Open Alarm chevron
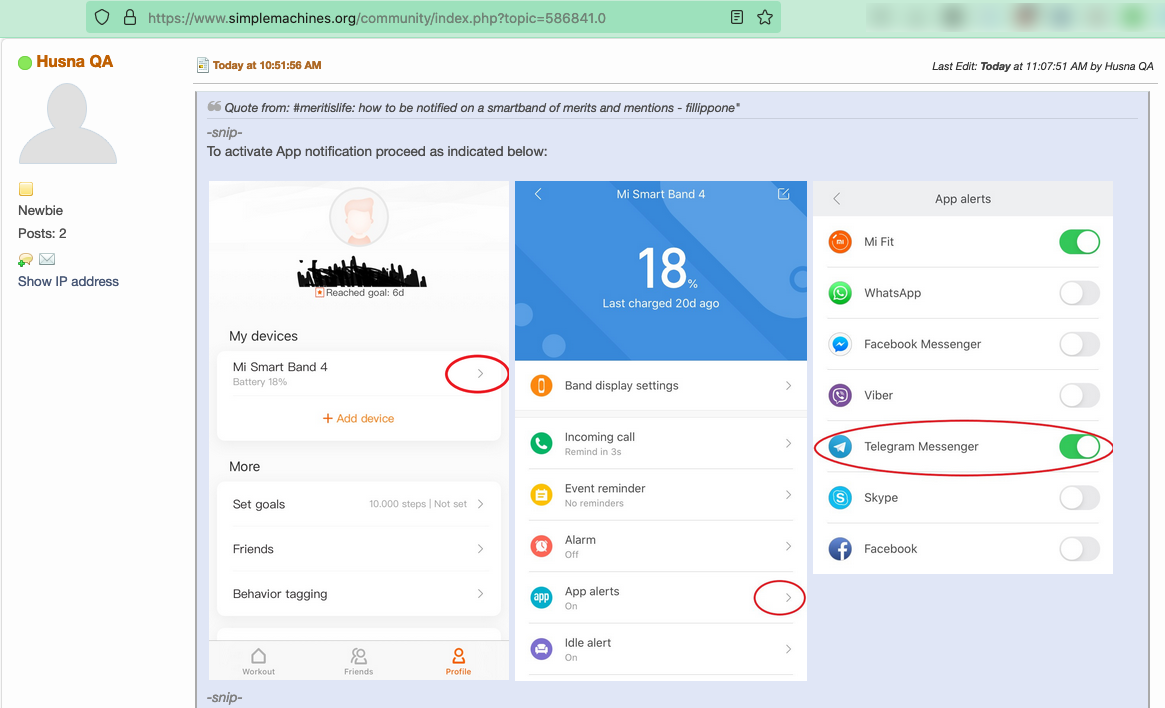The image size is (1165, 708). (788, 546)
